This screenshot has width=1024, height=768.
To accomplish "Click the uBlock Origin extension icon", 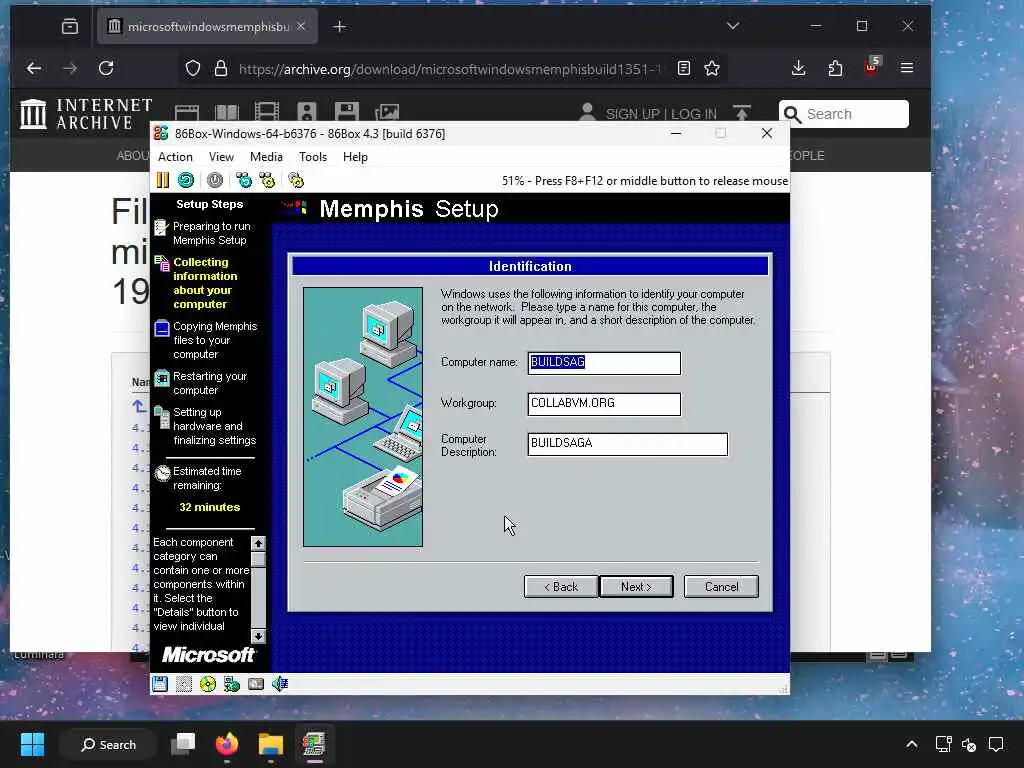I will click(x=872, y=67).
